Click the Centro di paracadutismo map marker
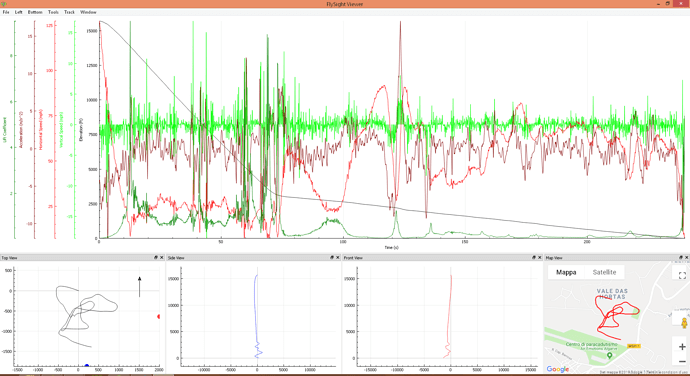The width and height of the screenshot is (690, 376). [609, 355]
